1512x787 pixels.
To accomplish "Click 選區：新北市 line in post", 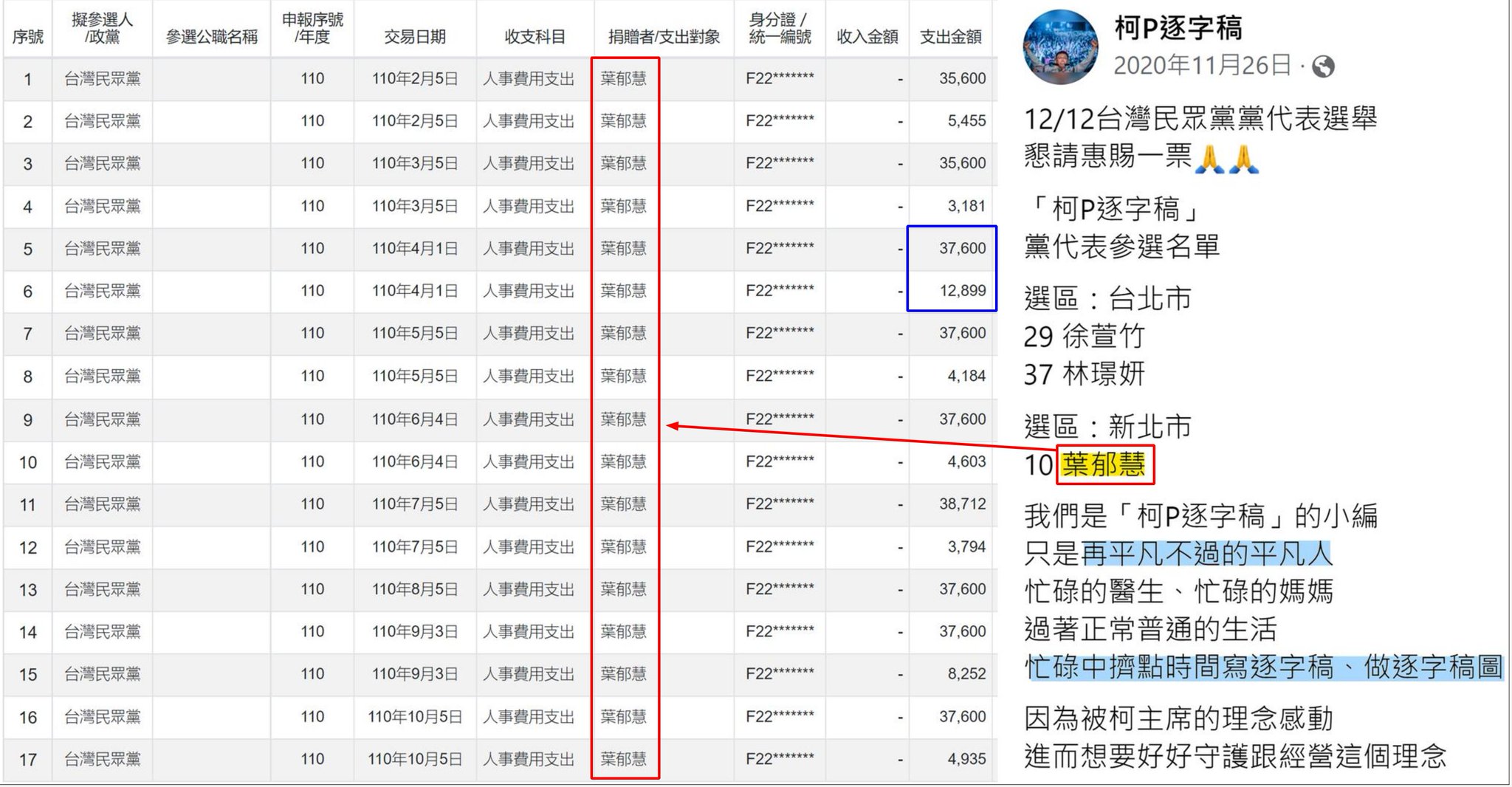I will pos(1107,426).
